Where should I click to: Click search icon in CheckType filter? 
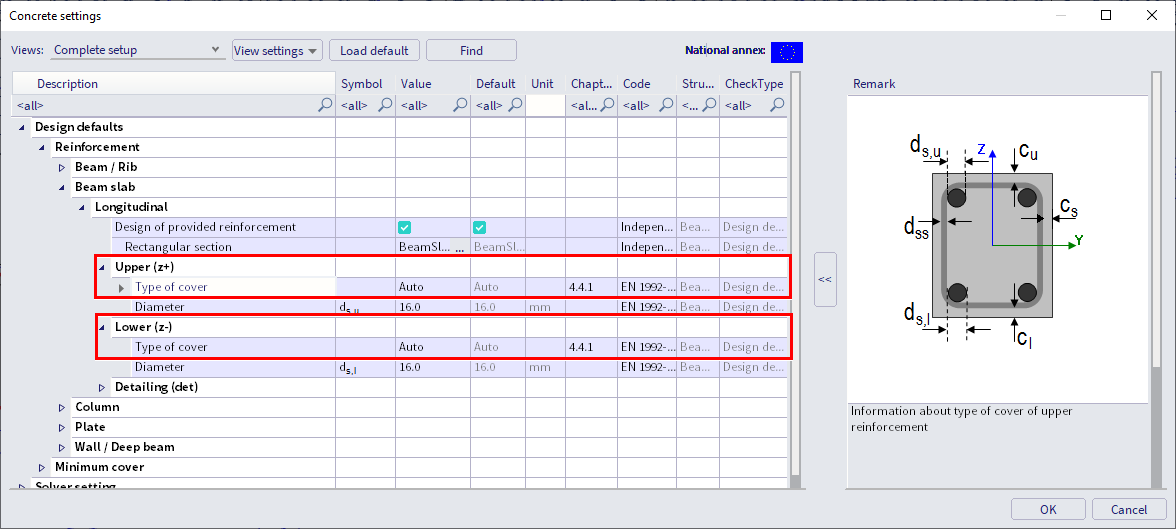[776, 105]
